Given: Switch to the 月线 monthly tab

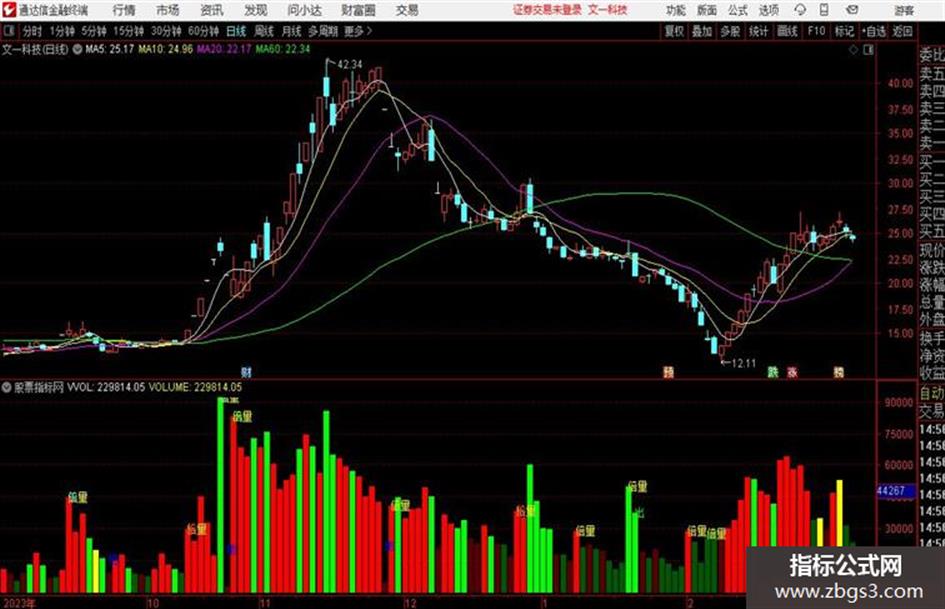Looking at the screenshot, I should [x=292, y=31].
